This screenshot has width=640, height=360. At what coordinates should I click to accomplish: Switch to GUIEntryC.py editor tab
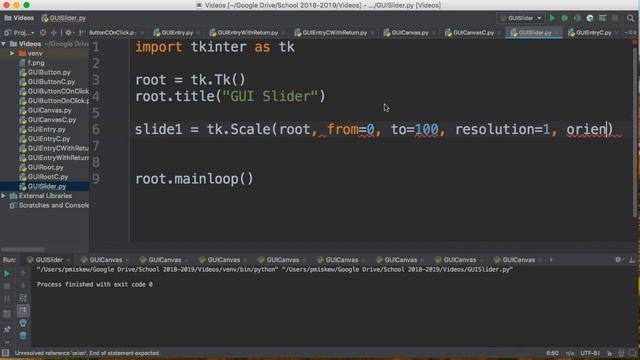tap(593, 33)
